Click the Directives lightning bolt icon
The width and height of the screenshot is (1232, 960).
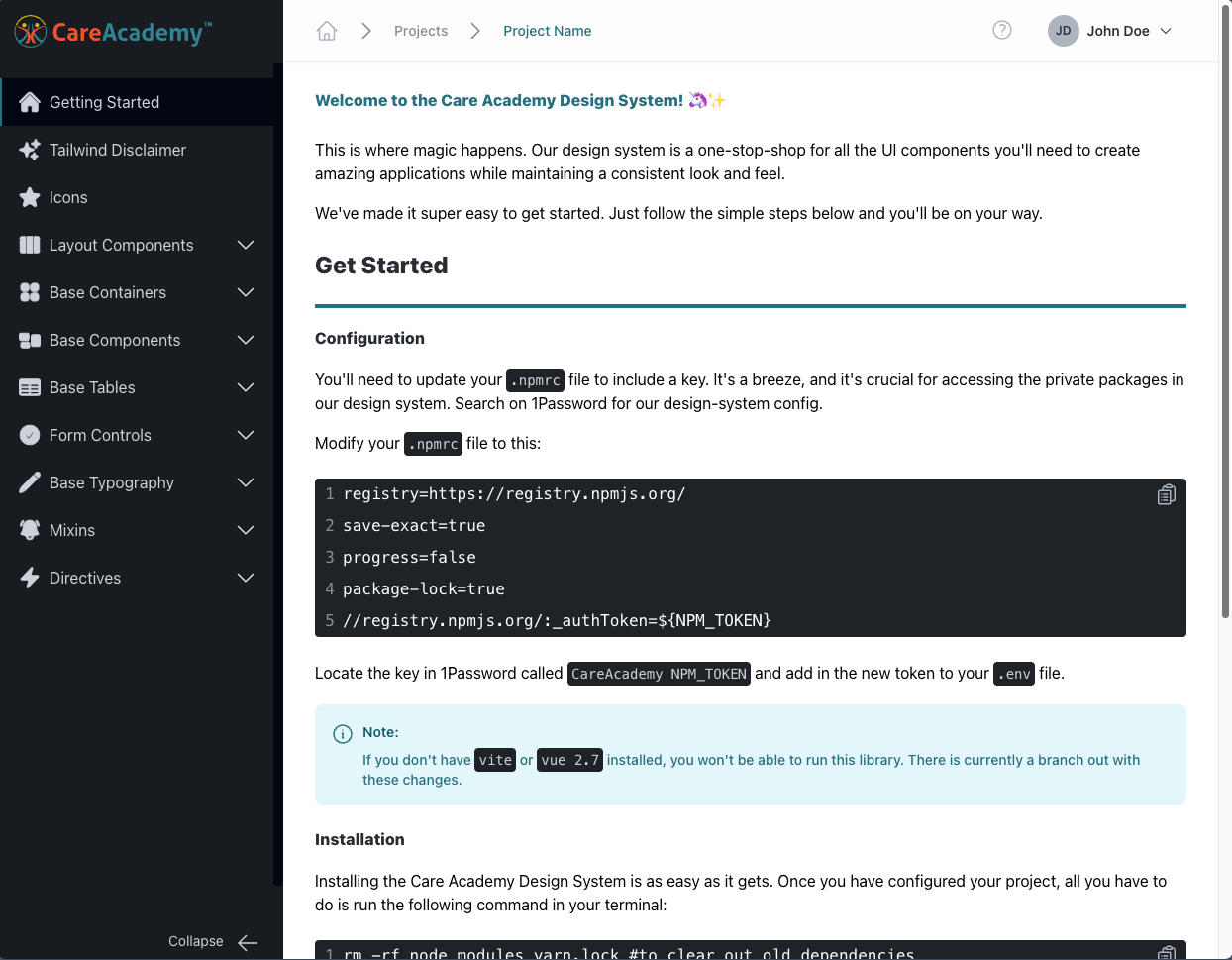(30, 578)
